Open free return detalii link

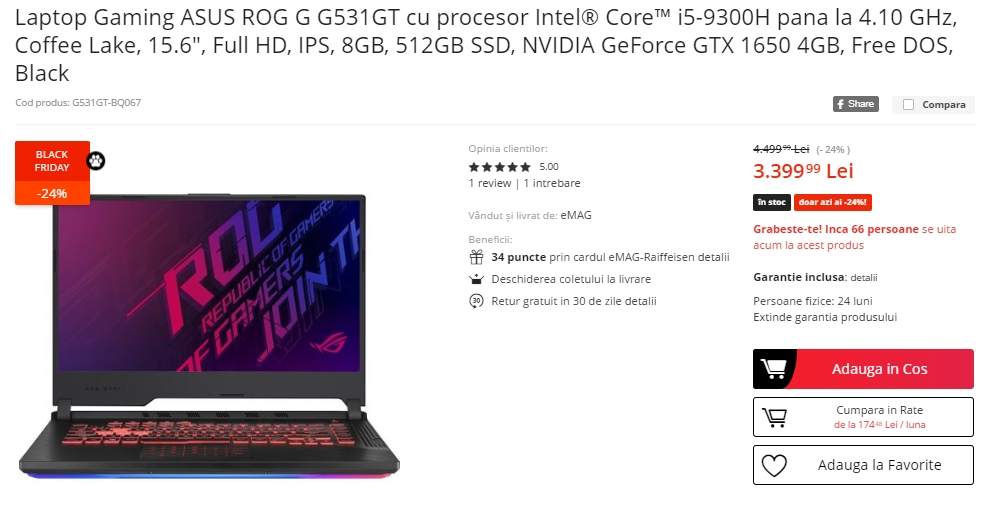click(640, 301)
